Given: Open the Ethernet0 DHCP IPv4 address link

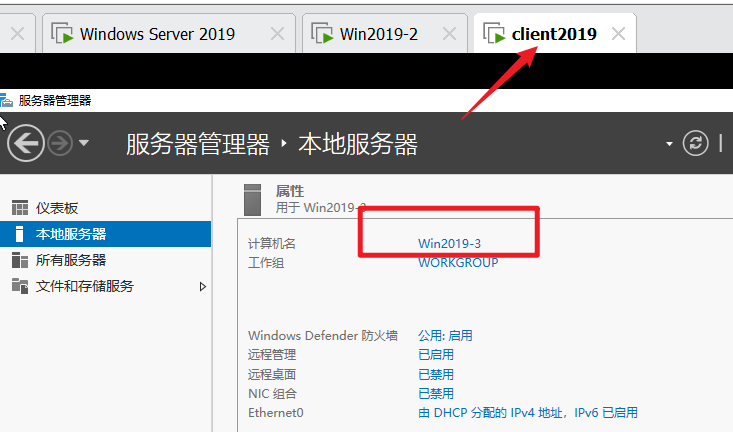Looking at the screenshot, I should [x=528, y=413].
